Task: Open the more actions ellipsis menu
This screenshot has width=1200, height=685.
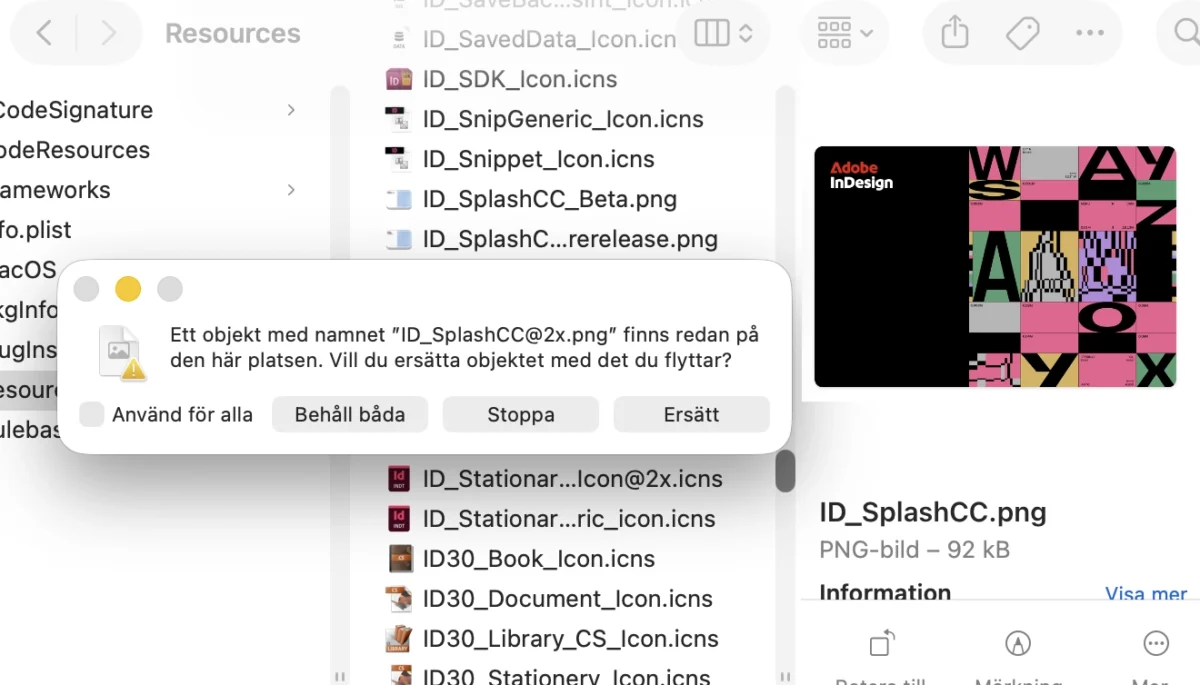Action: click(1090, 33)
